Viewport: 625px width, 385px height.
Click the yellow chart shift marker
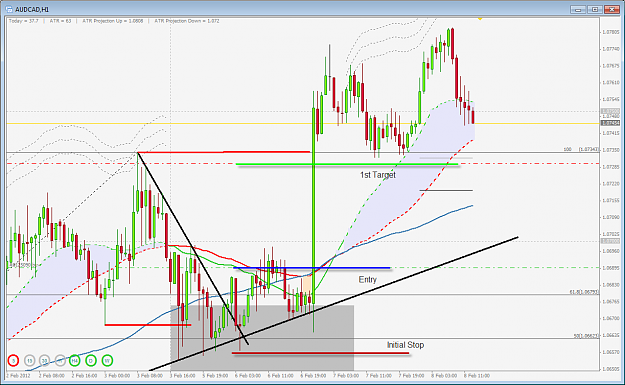[480, 18]
